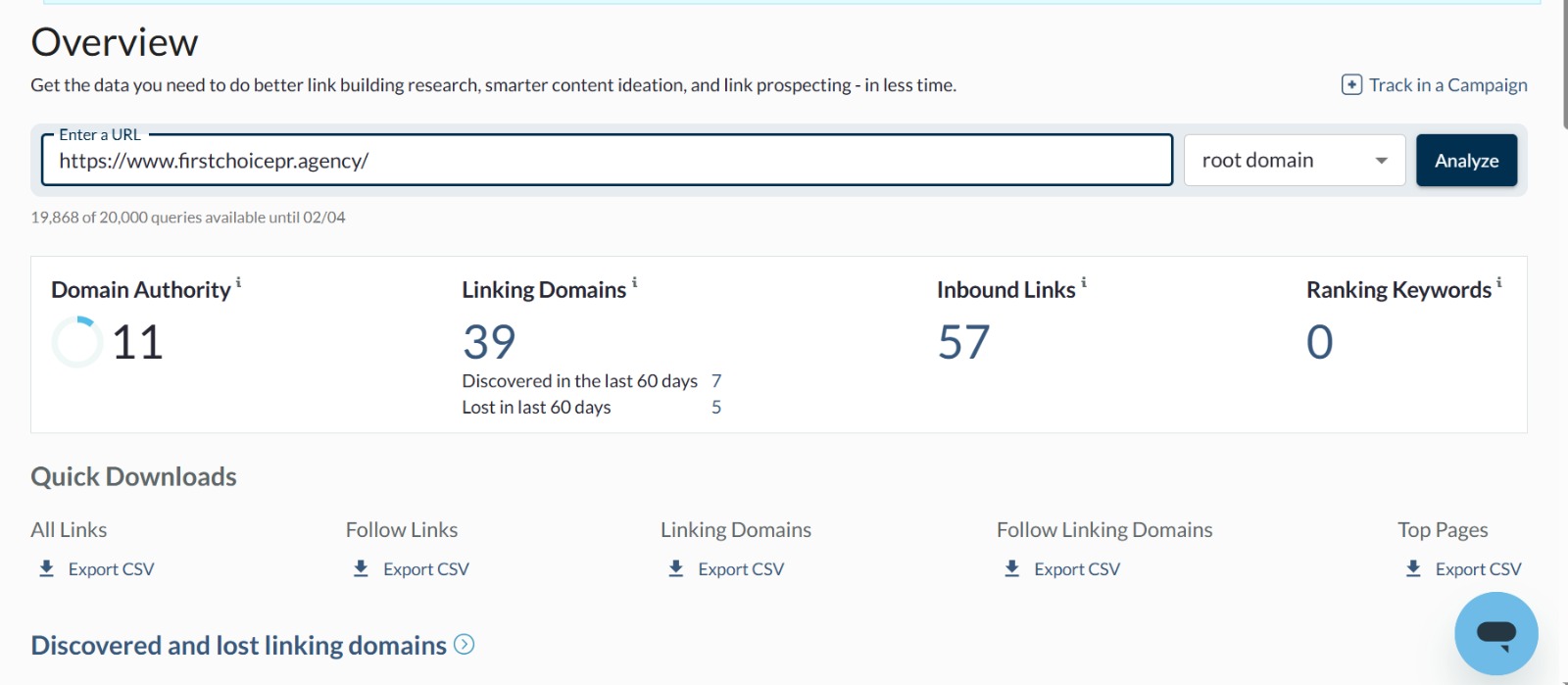
Task: Open Track in a Campaign link
Action: click(1447, 85)
